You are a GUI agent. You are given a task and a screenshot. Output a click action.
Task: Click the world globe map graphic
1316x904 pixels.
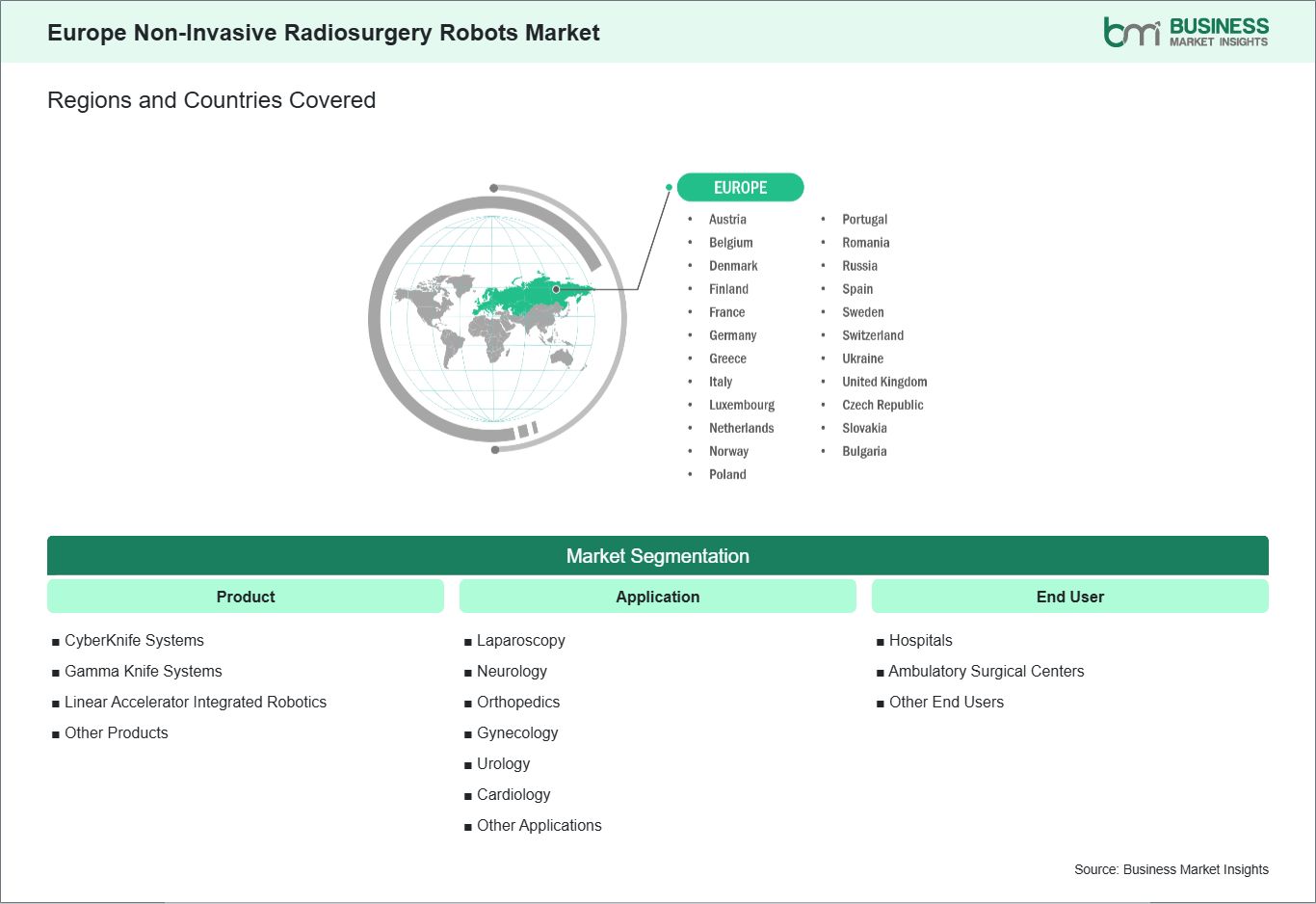coord(497,318)
